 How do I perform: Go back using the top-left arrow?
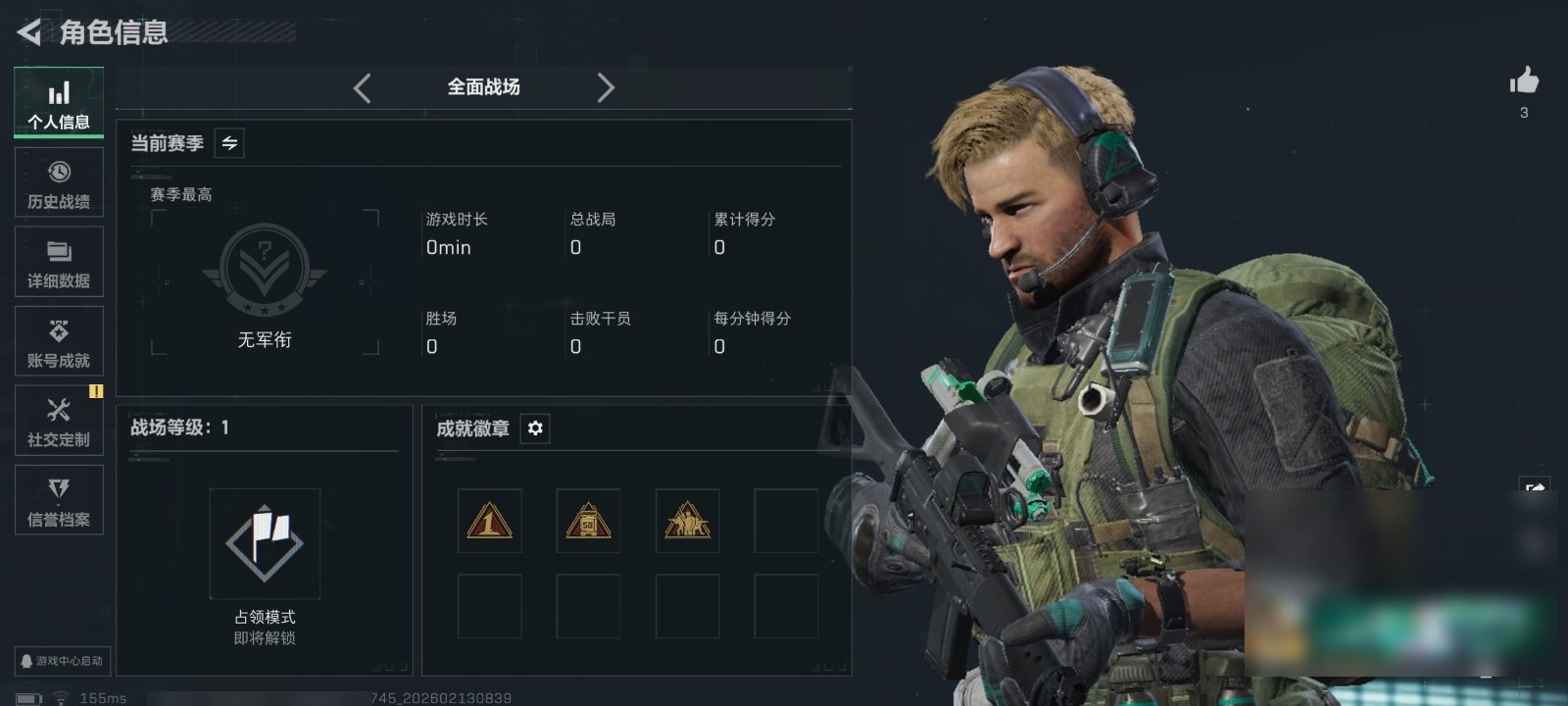[x=28, y=32]
